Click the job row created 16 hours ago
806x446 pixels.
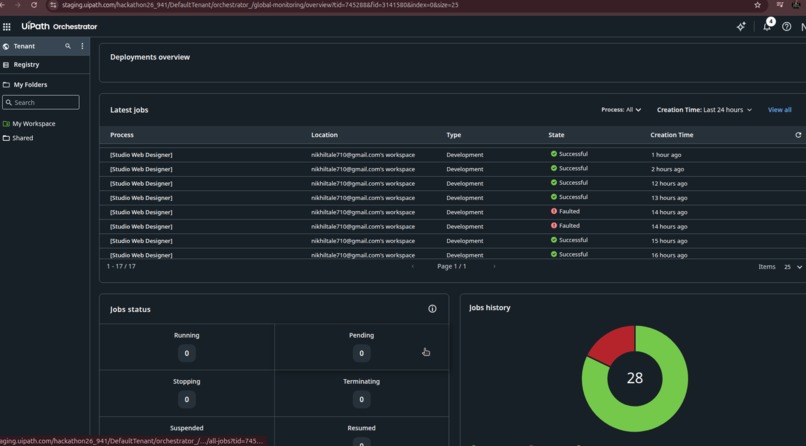(x=452, y=254)
